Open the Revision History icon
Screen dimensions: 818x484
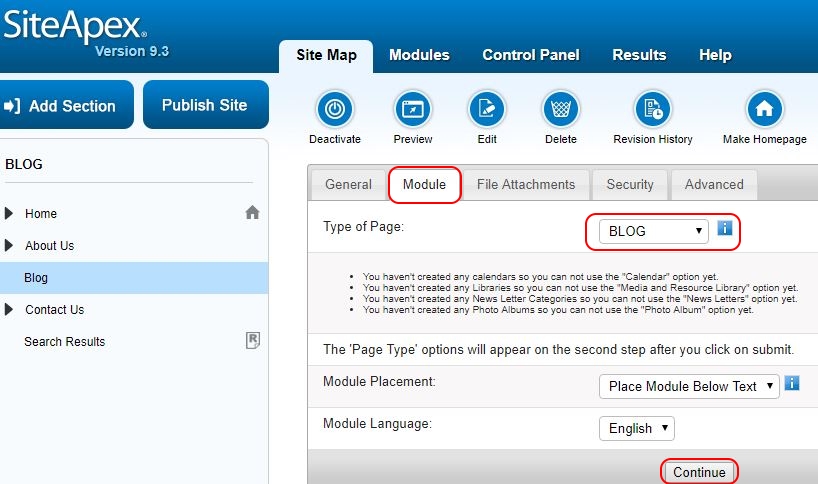click(653, 110)
